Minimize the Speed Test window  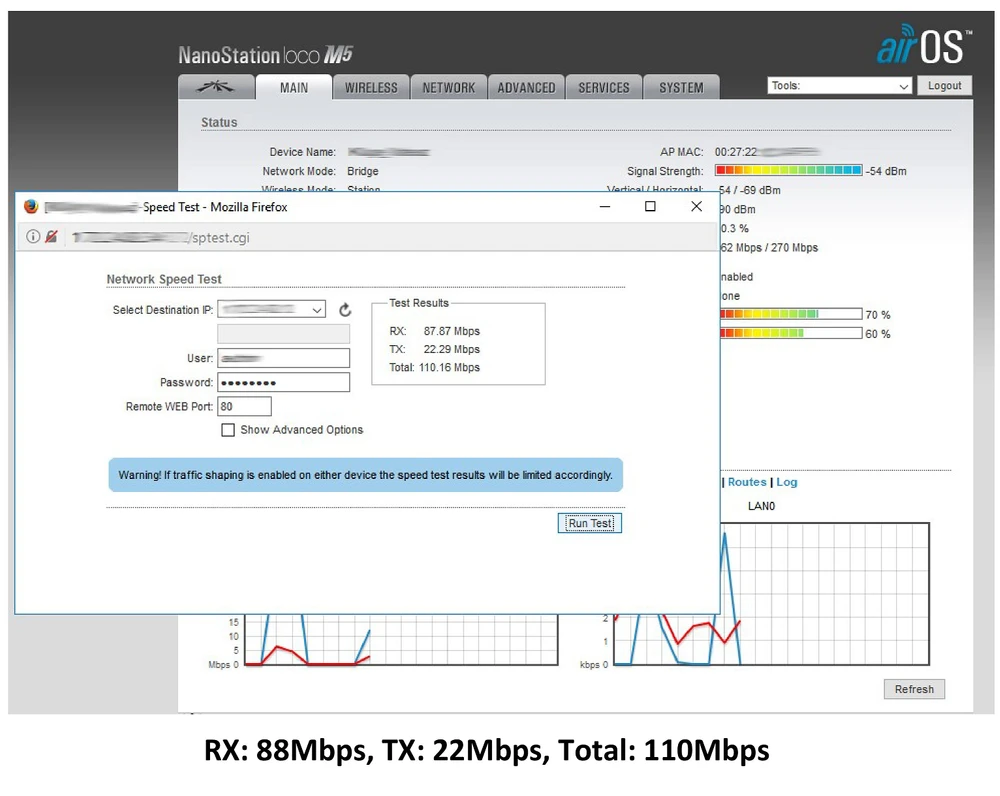[x=605, y=207]
